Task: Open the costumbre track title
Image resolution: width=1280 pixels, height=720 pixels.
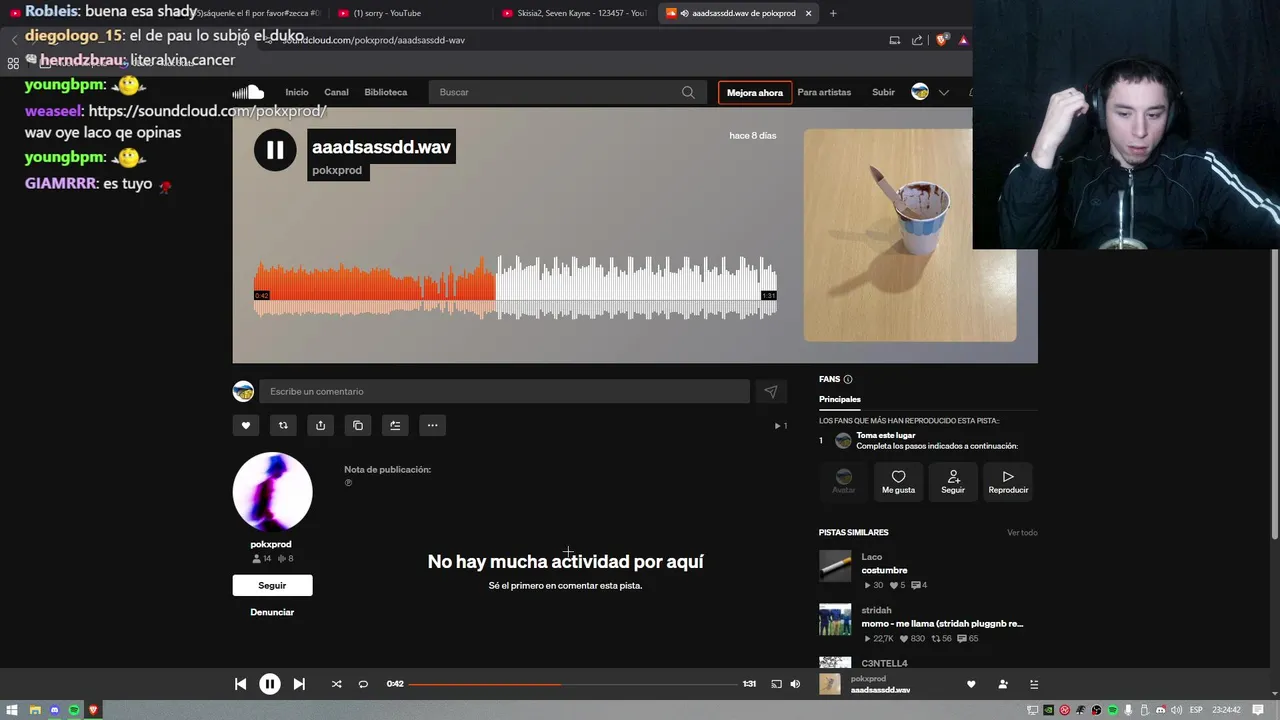Action: [x=884, y=570]
